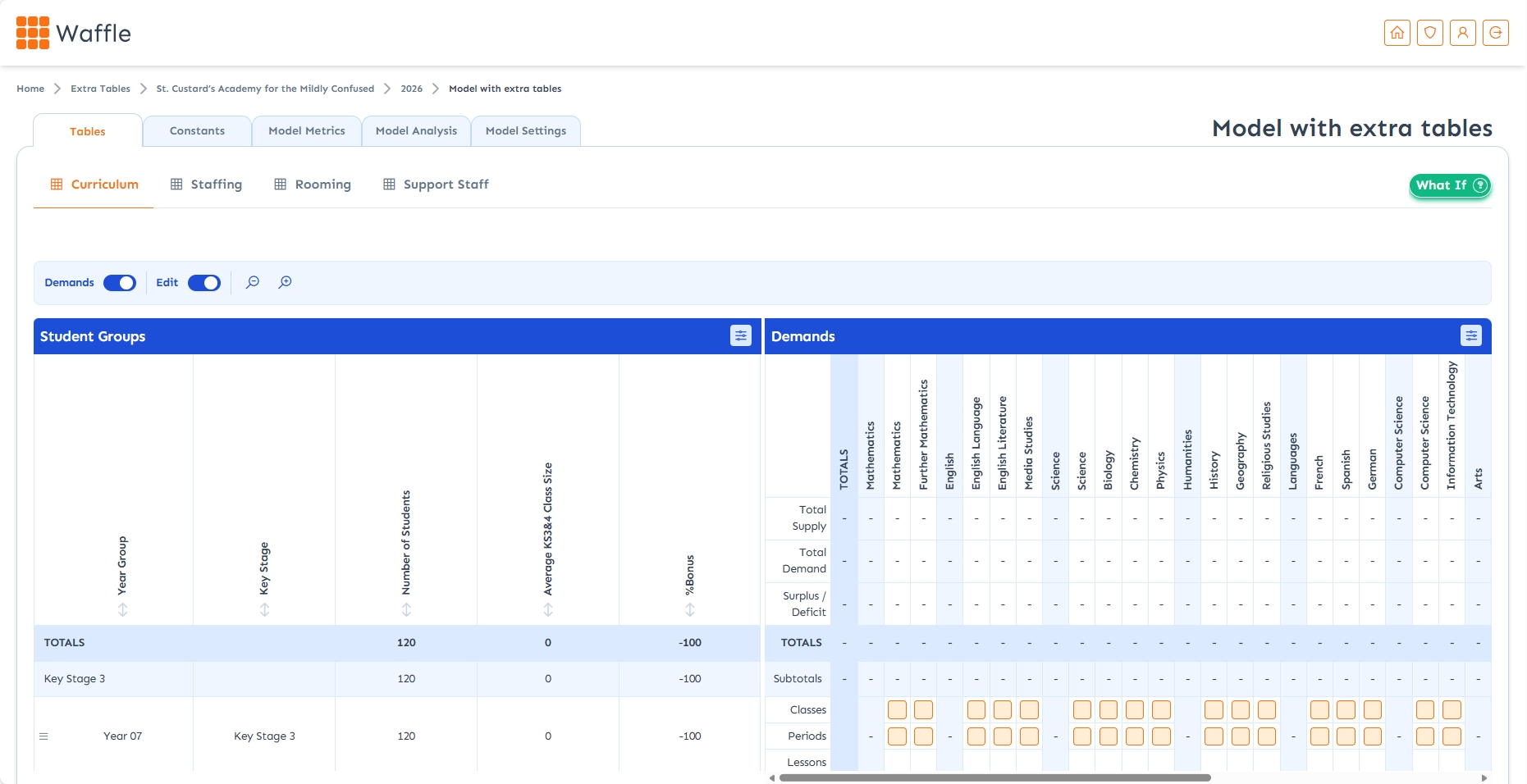Click the French Classes input box

point(1319,709)
